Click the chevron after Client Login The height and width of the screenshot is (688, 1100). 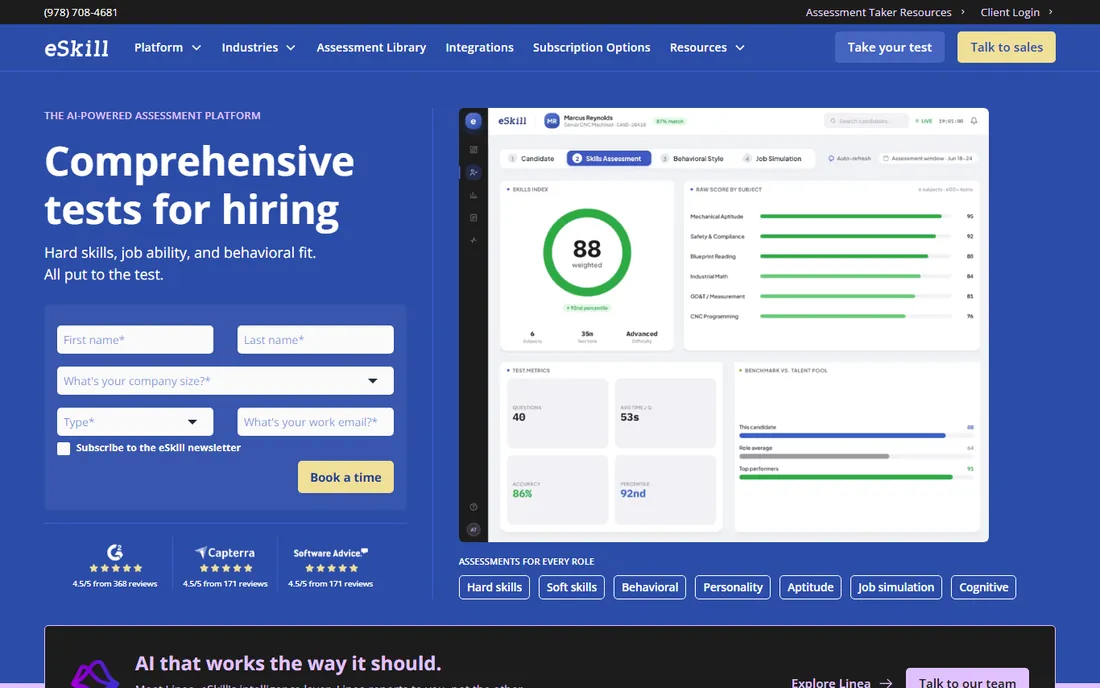(x=1050, y=12)
